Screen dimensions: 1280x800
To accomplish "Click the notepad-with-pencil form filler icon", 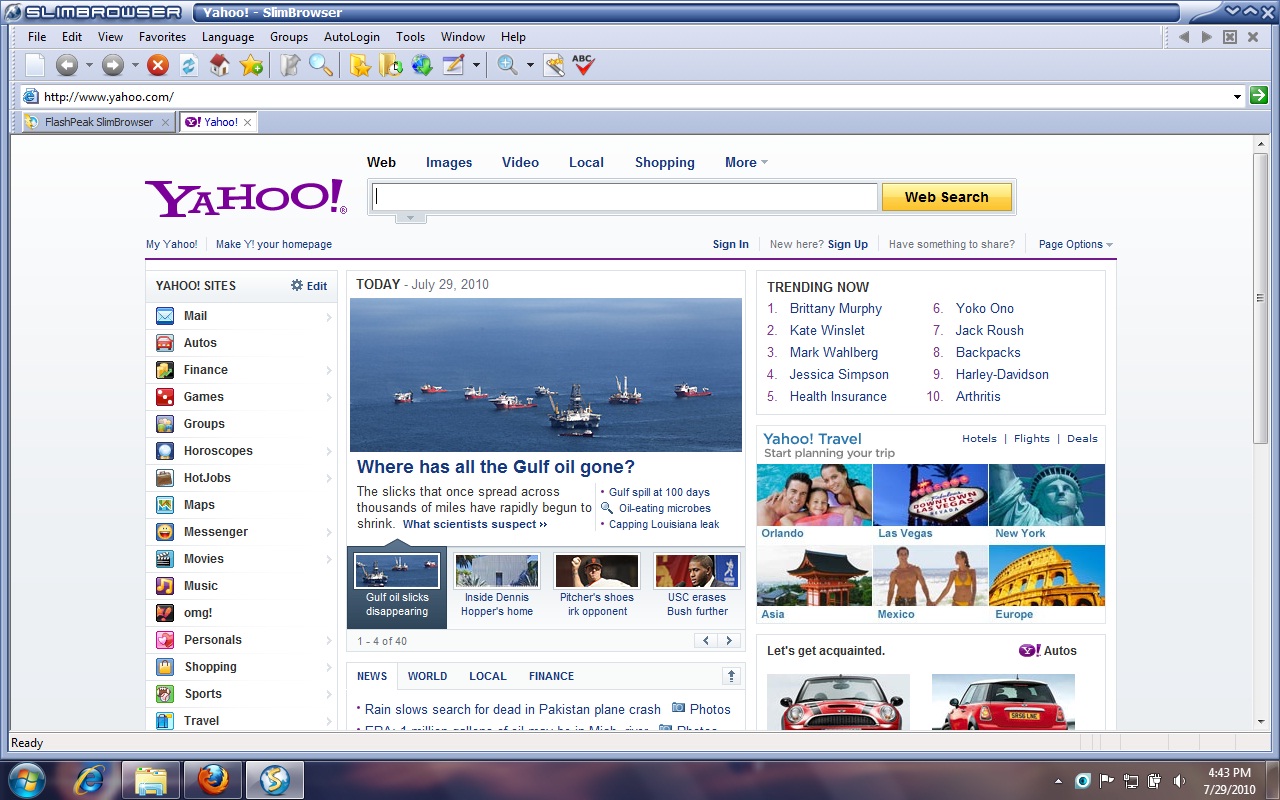I will 453,65.
